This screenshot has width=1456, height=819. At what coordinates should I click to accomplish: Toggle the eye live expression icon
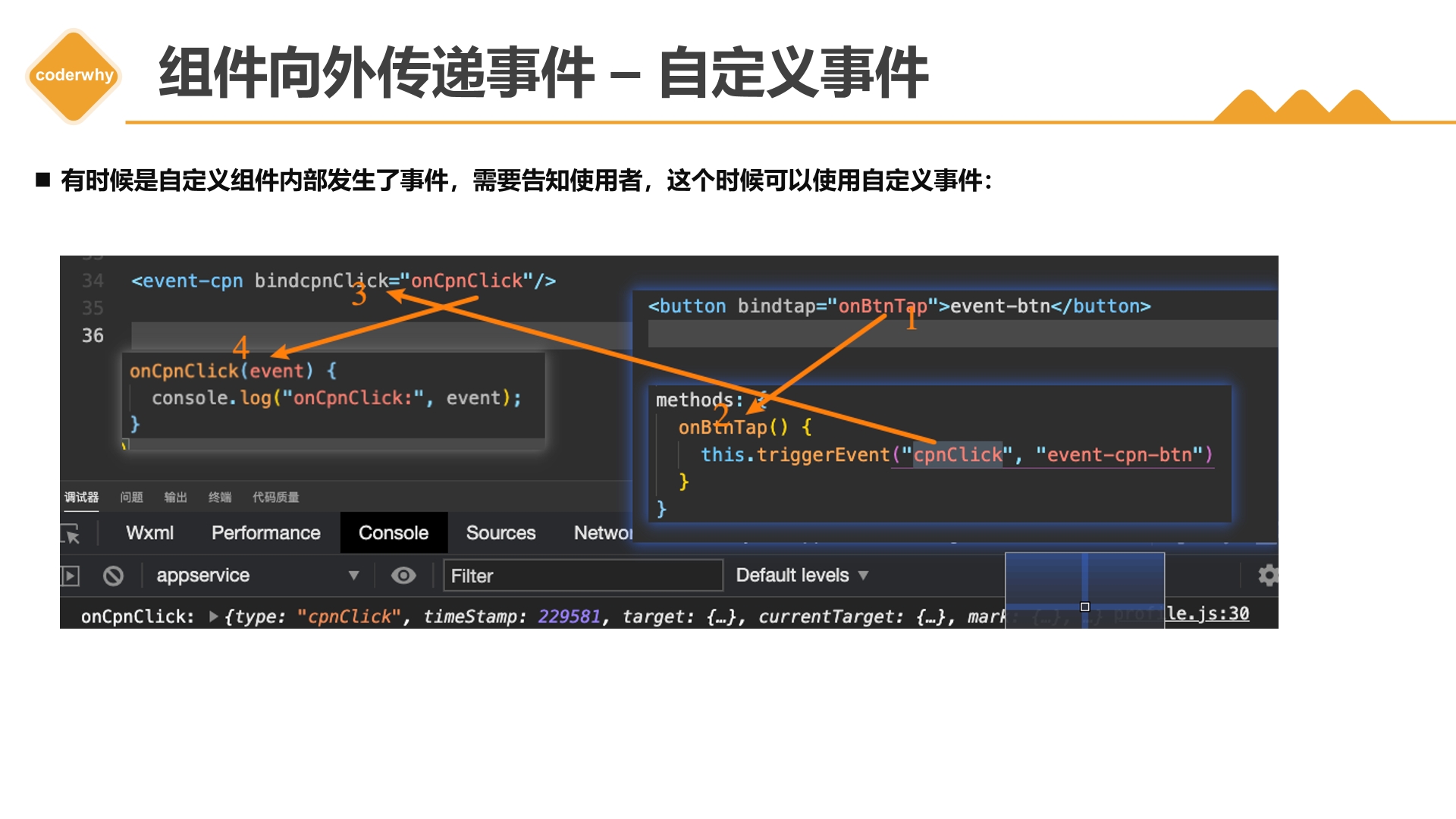403,576
